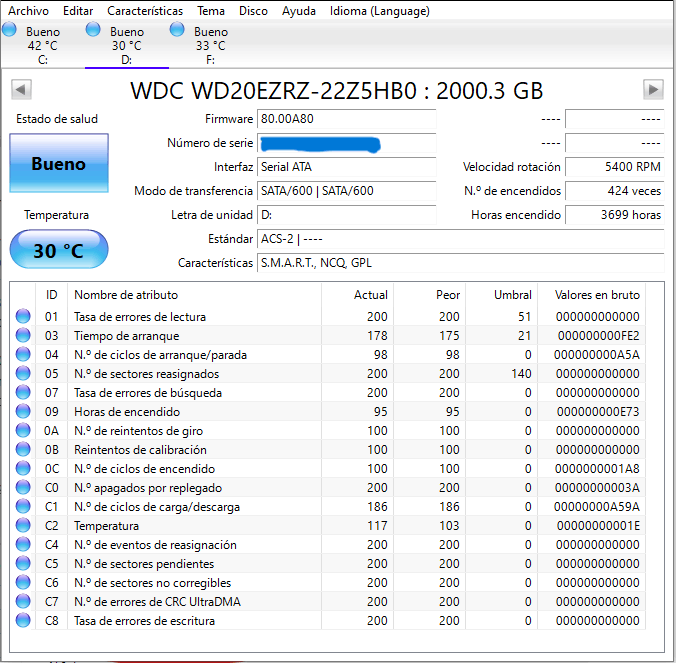Screen dimensions: 676x663
Task: Open the Características menu
Action: point(145,11)
